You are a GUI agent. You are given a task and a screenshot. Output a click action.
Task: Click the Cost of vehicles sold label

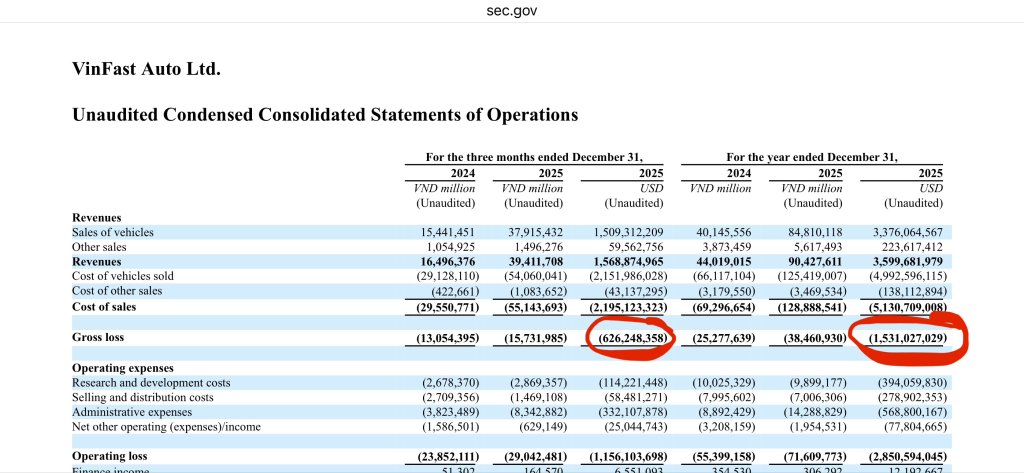[123, 276]
